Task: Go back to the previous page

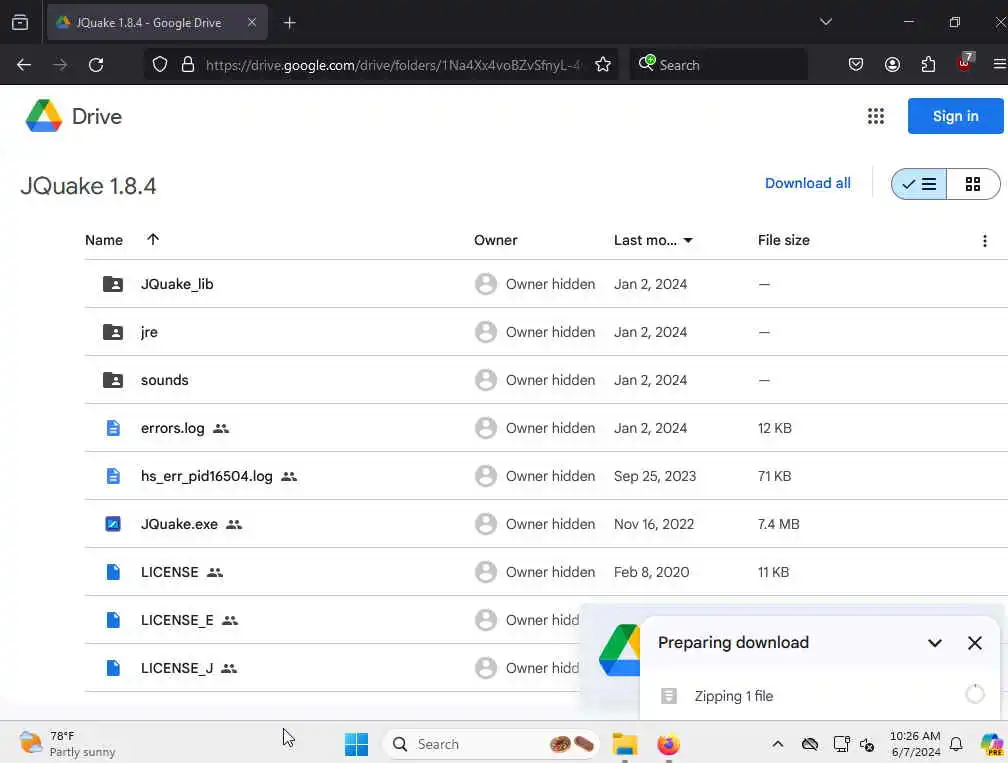Action: (x=24, y=64)
